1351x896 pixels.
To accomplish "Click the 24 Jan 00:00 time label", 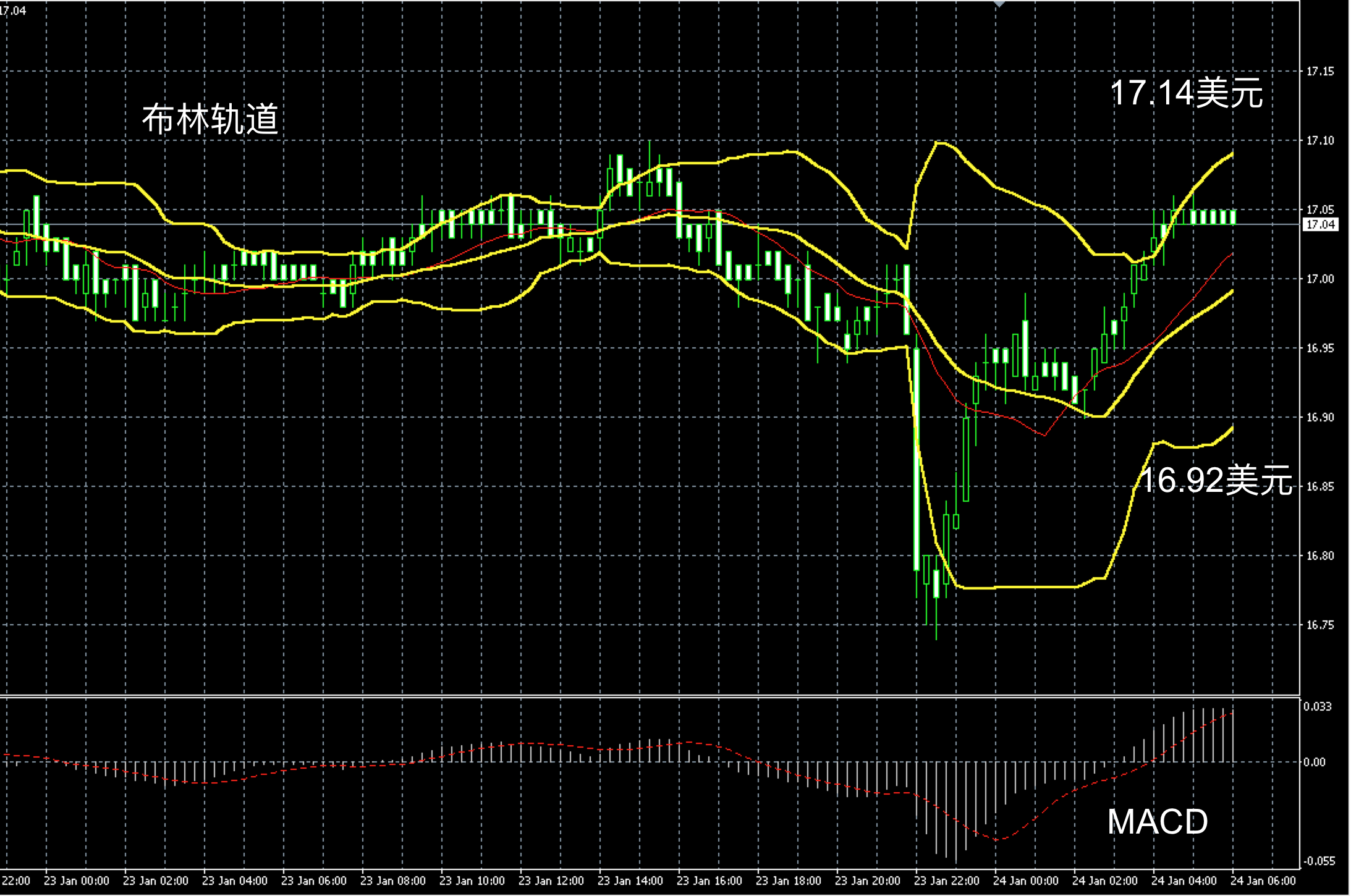I will tap(1025, 881).
